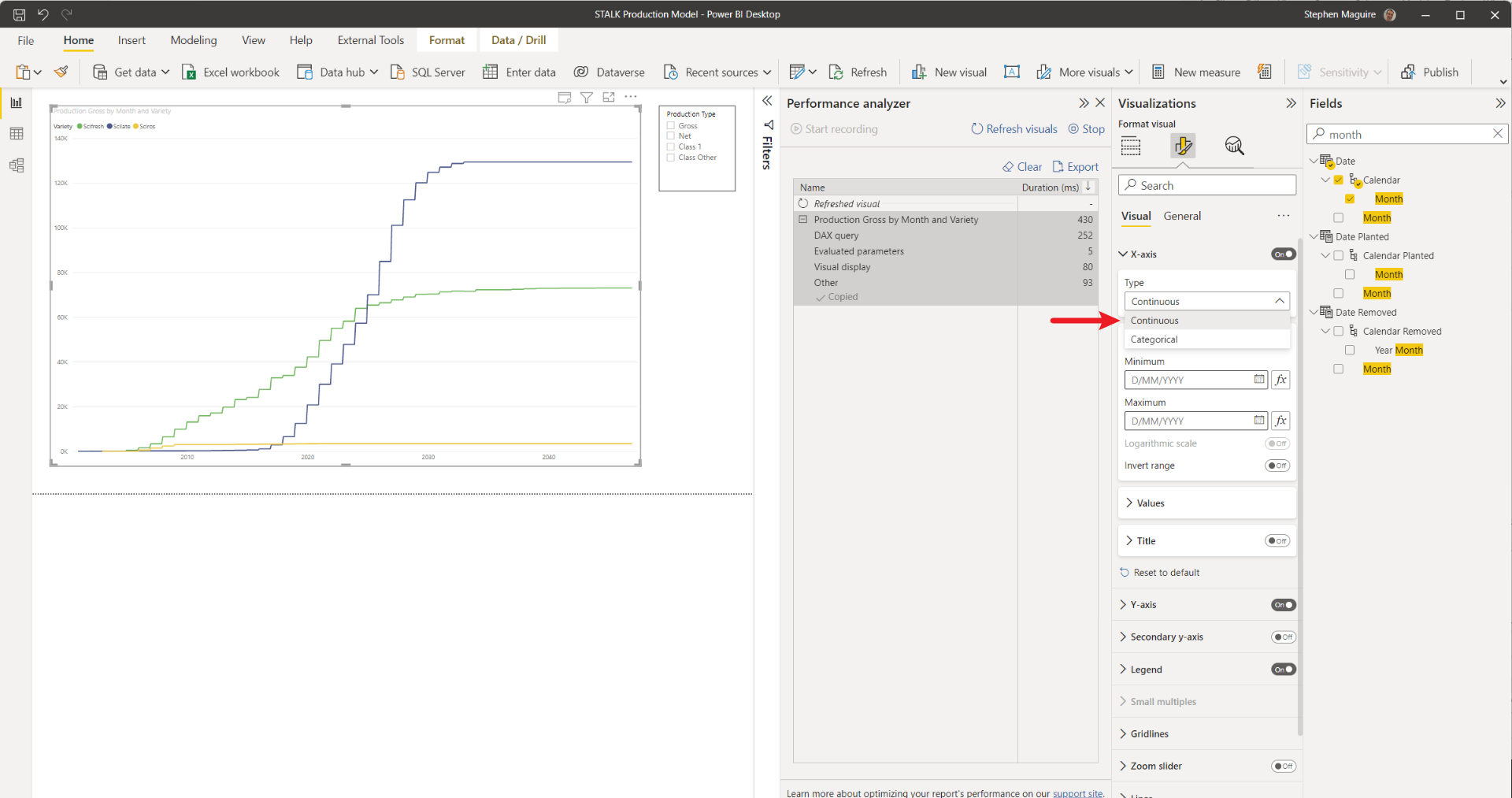The image size is (1512, 798).
Task: Select the Analytics magnifier icon
Action: (1234, 146)
